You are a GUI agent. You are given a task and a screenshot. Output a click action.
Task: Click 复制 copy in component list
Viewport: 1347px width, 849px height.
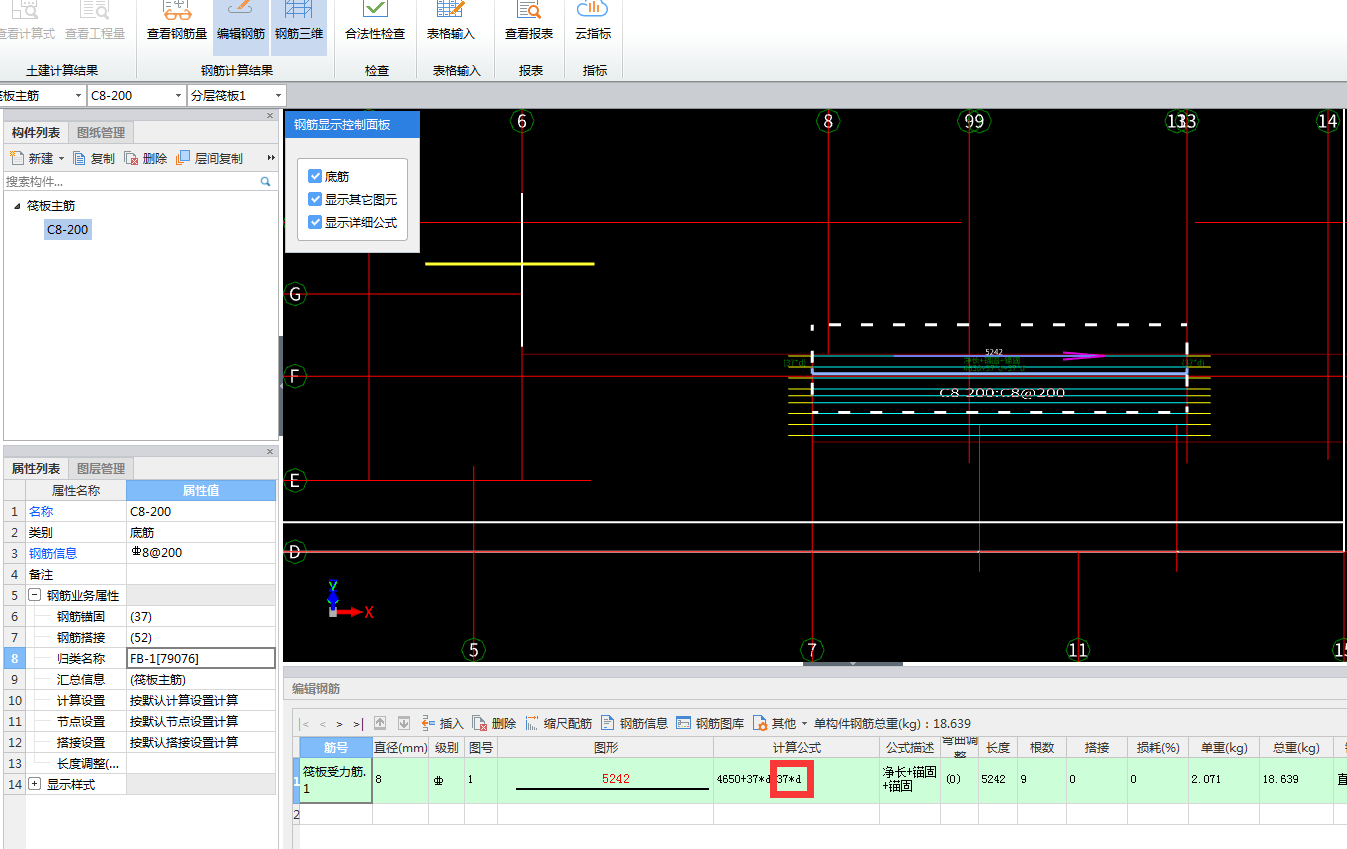coord(94,158)
